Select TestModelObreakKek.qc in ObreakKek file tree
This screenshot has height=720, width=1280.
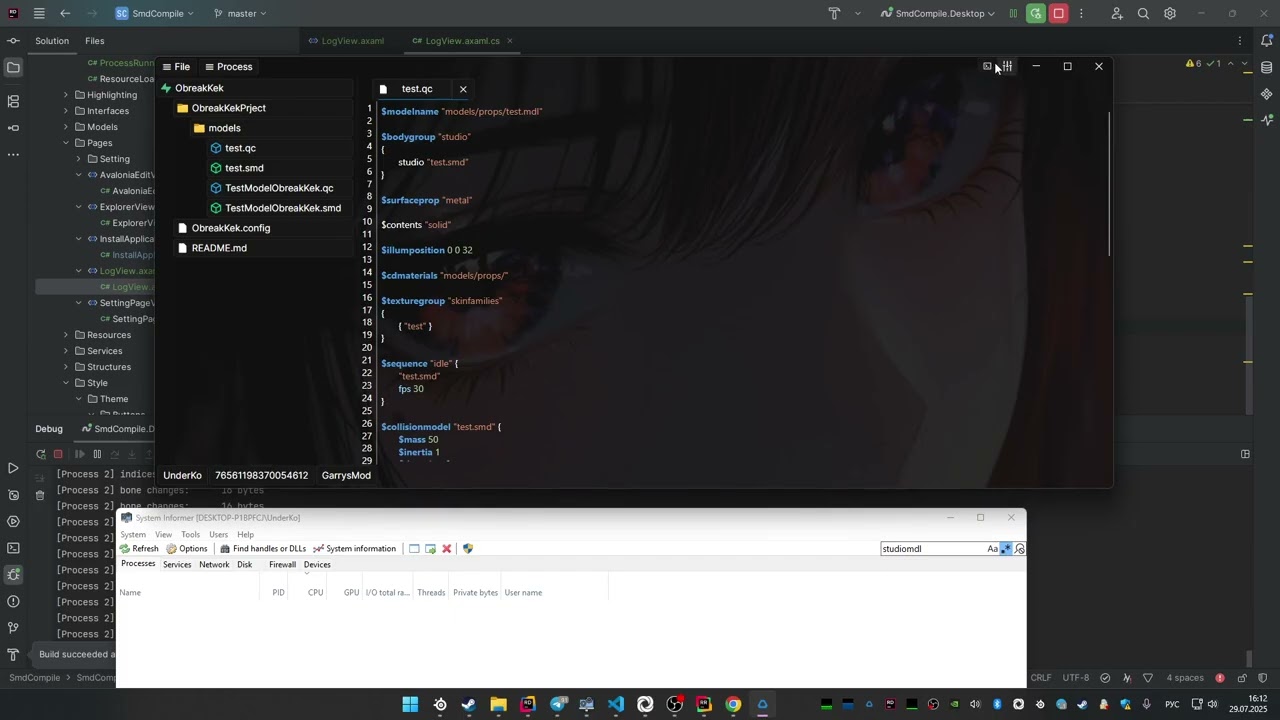click(279, 188)
